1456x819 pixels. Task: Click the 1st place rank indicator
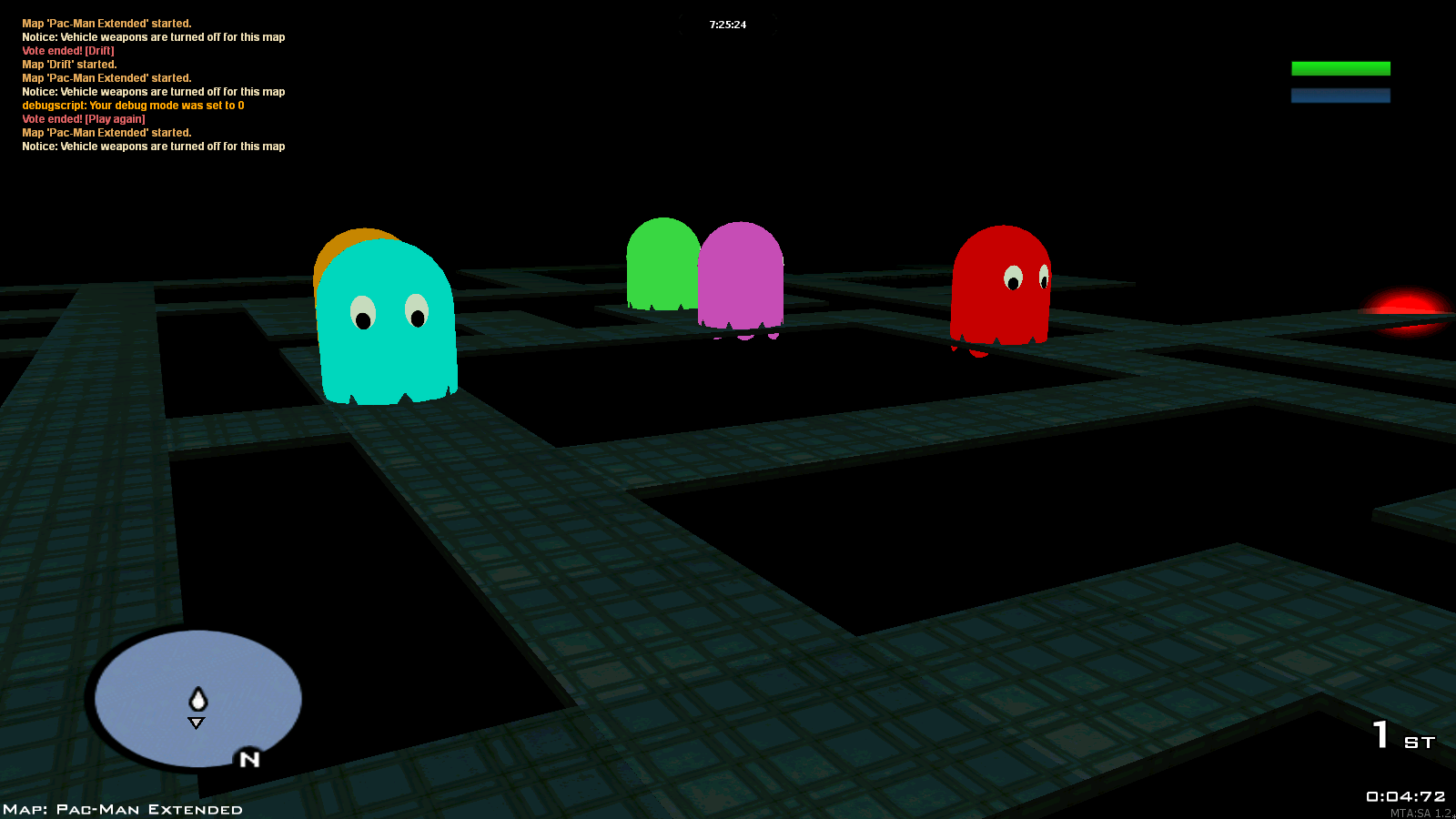pos(1402,735)
